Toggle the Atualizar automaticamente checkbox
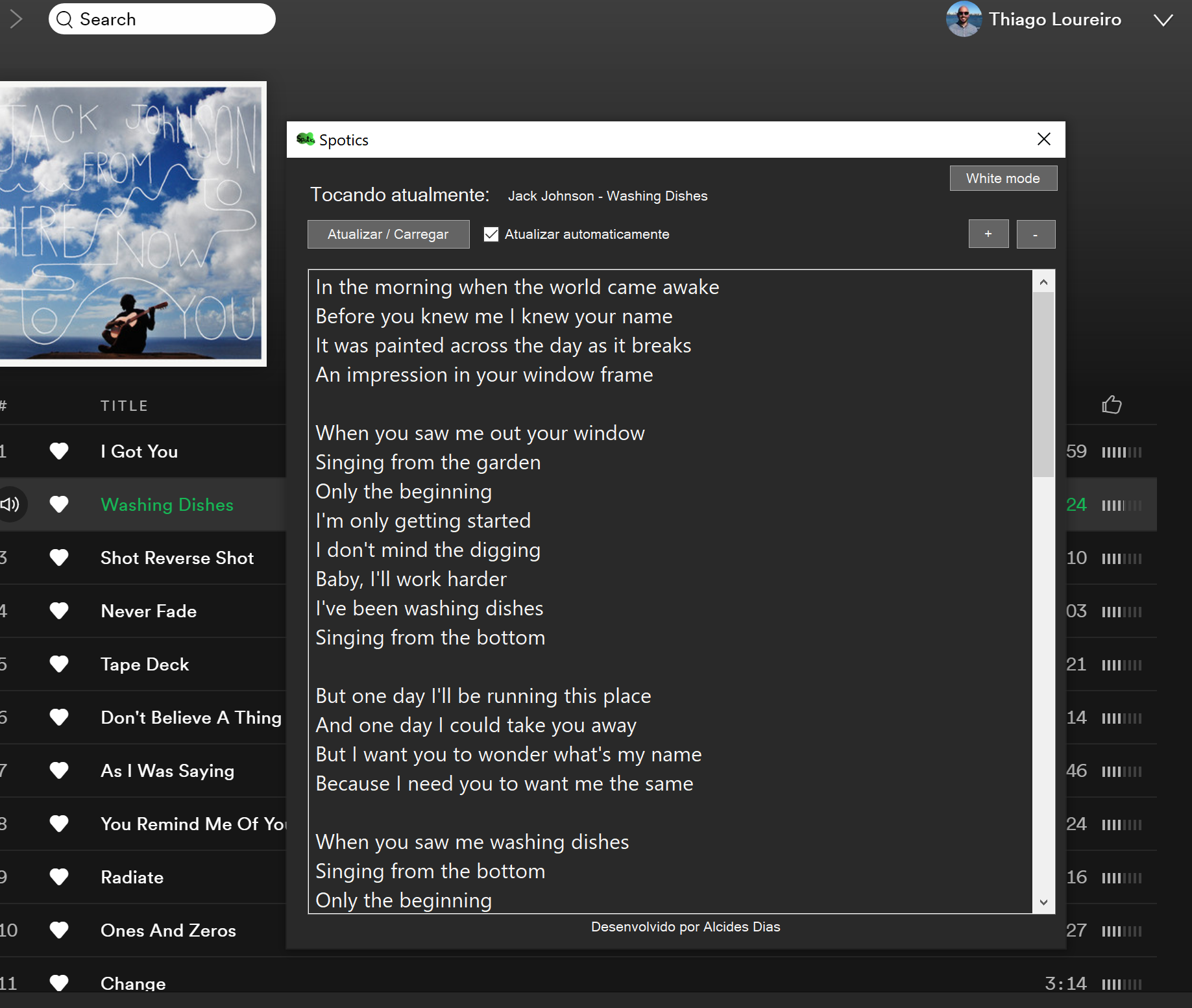Screen dimensions: 1192x1008 tap(491, 234)
